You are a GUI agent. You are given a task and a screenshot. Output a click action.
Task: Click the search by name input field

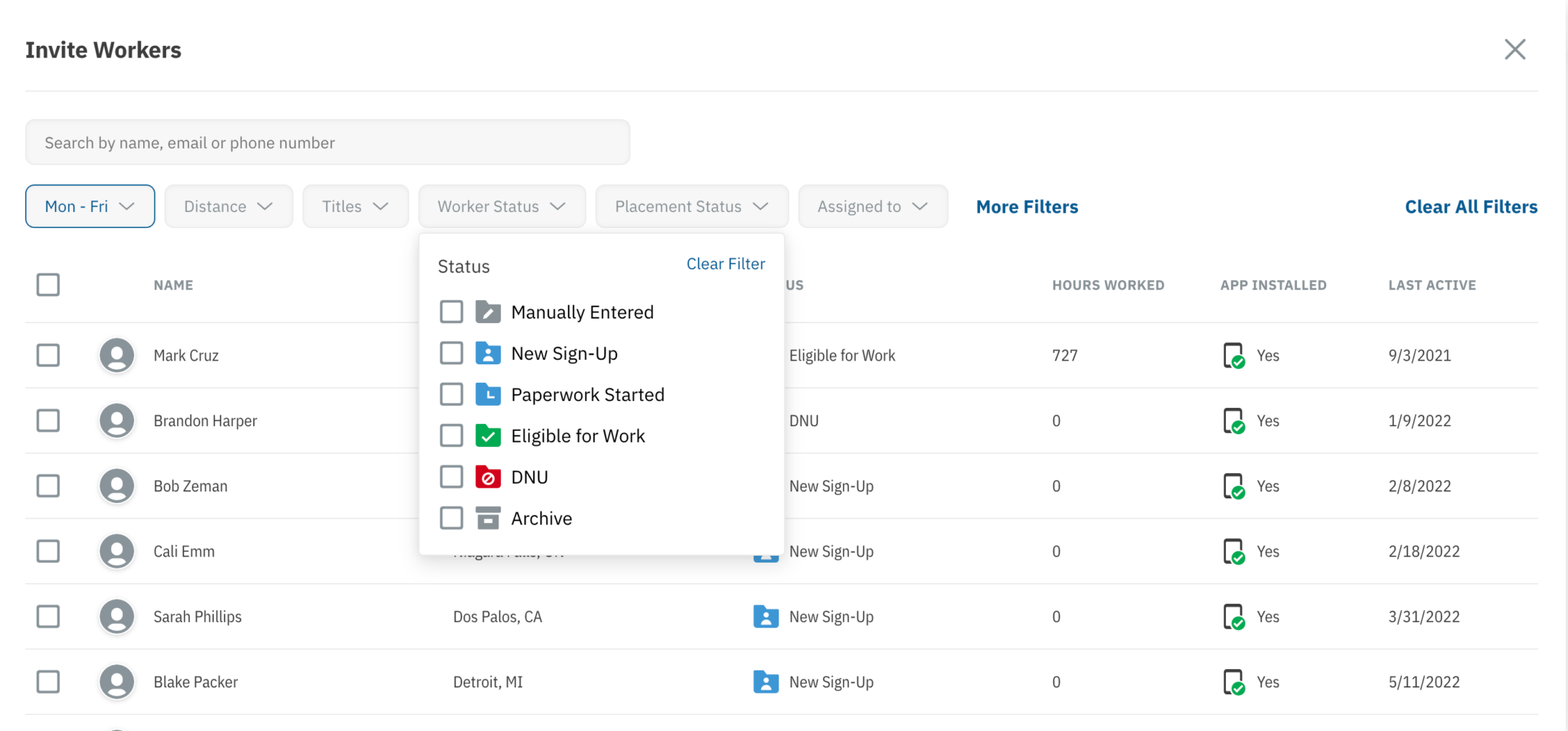tap(328, 142)
